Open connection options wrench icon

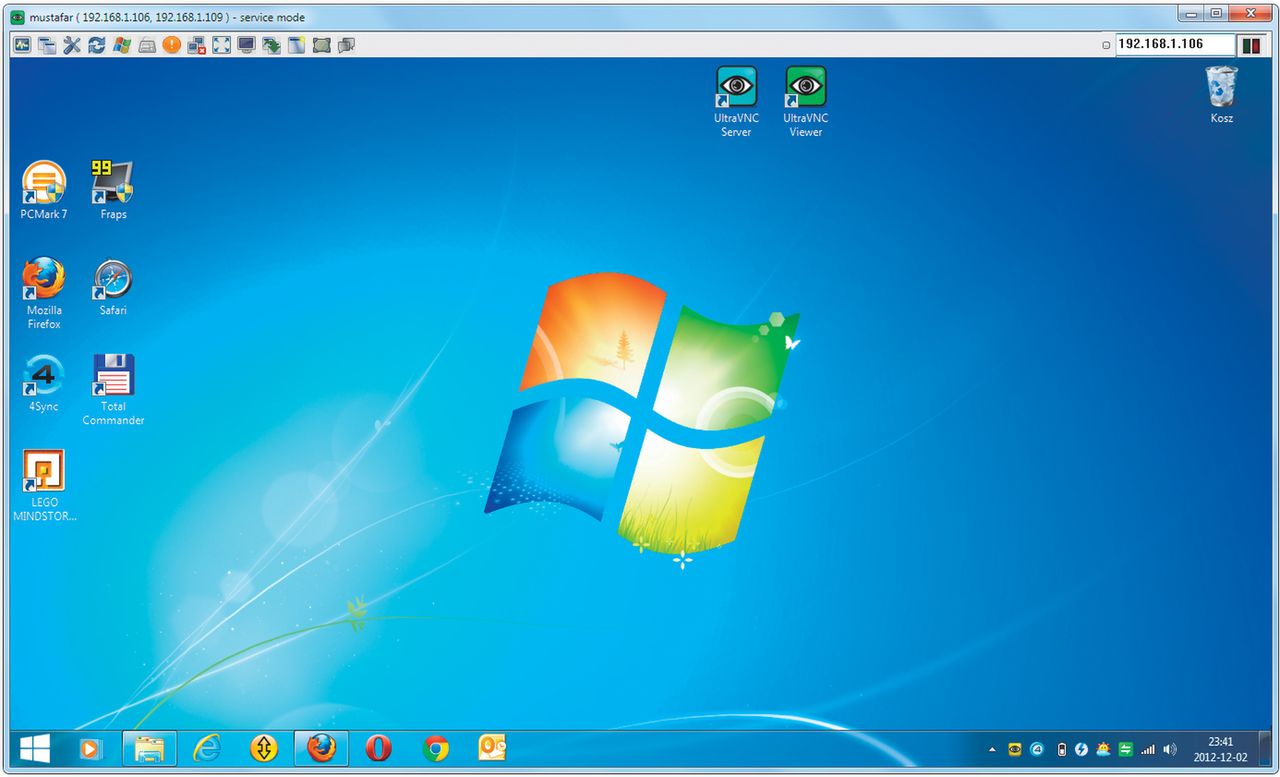point(72,45)
